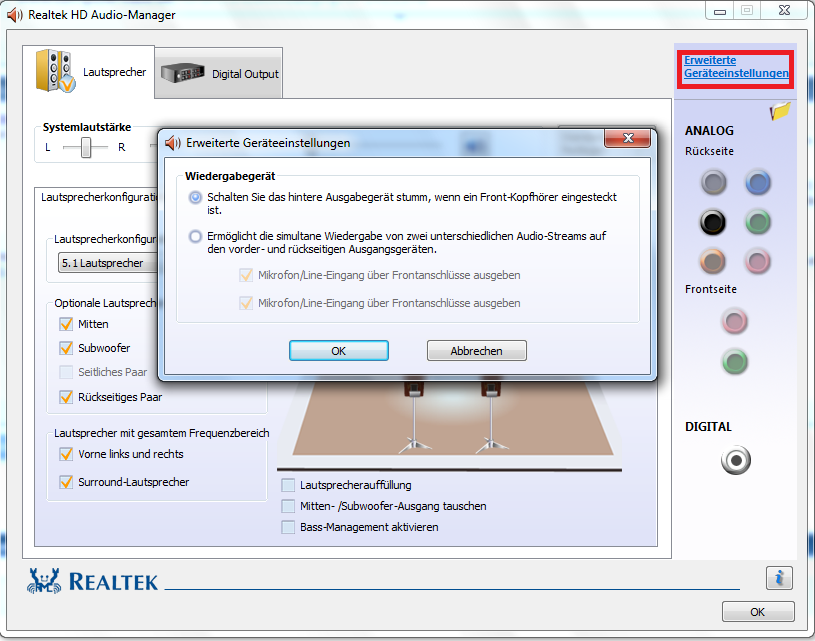Click the Realtek crab logo
Image resolution: width=815 pixels, height=641 pixels.
coord(44,581)
